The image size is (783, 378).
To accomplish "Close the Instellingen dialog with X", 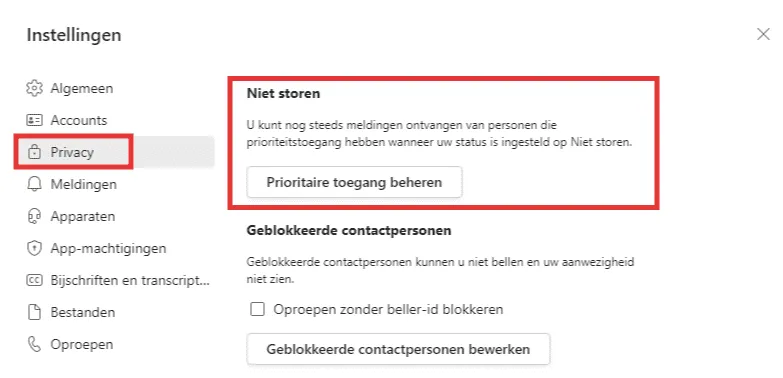I will click(x=763, y=34).
